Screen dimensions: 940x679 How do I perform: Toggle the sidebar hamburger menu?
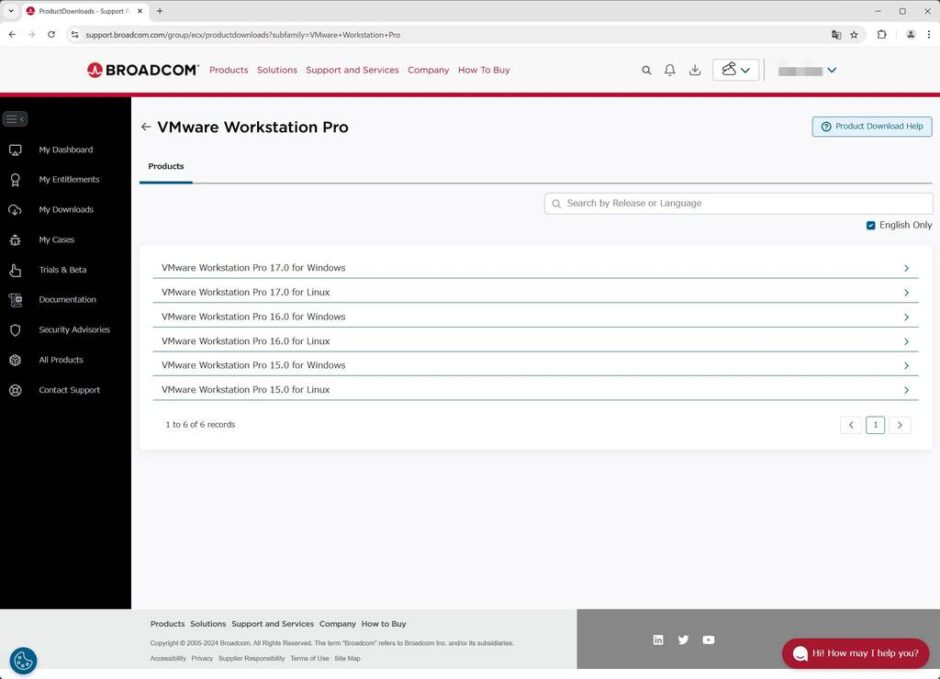(15, 118)
